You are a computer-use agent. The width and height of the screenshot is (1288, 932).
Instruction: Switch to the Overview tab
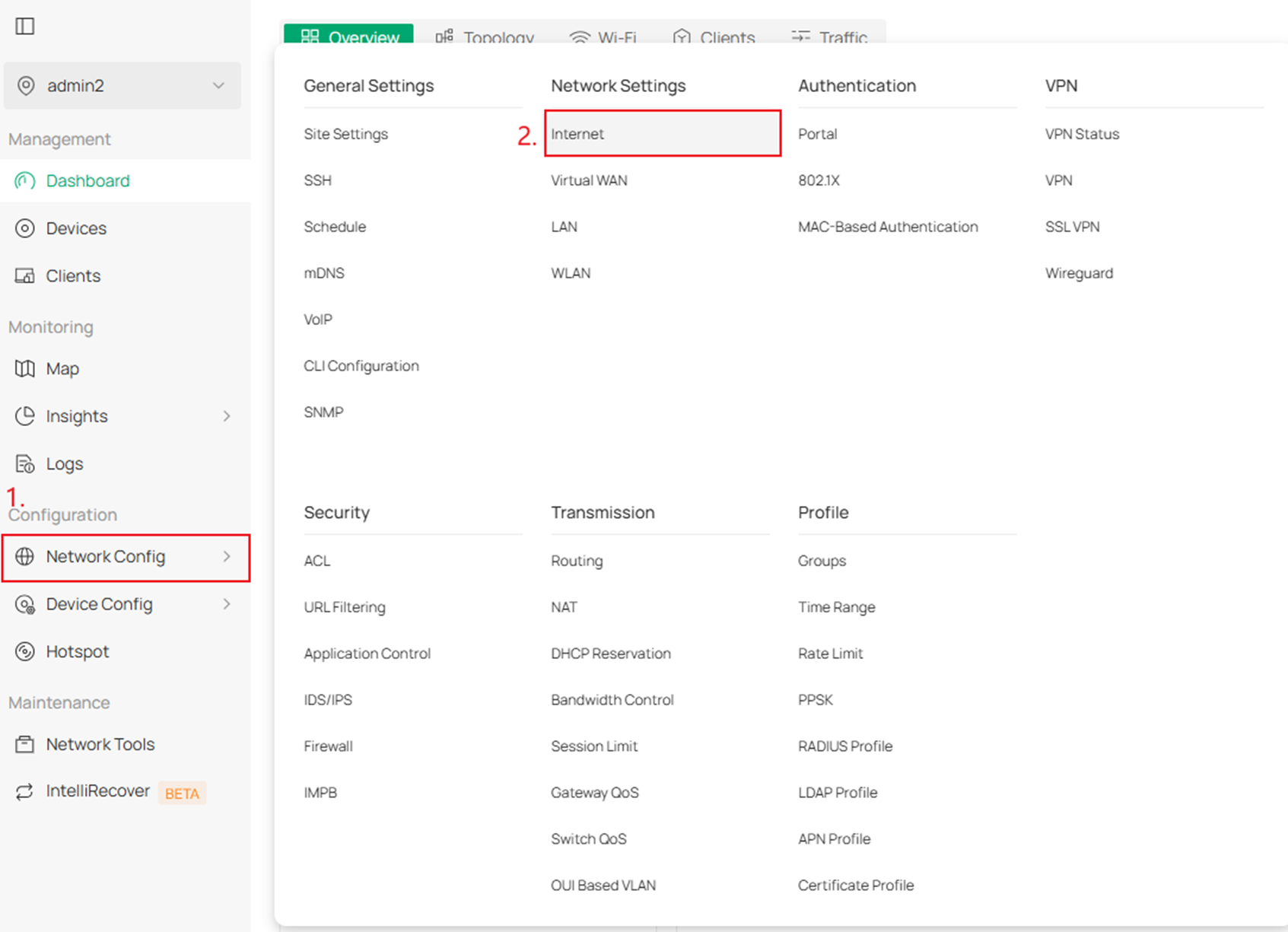point(349,36)
